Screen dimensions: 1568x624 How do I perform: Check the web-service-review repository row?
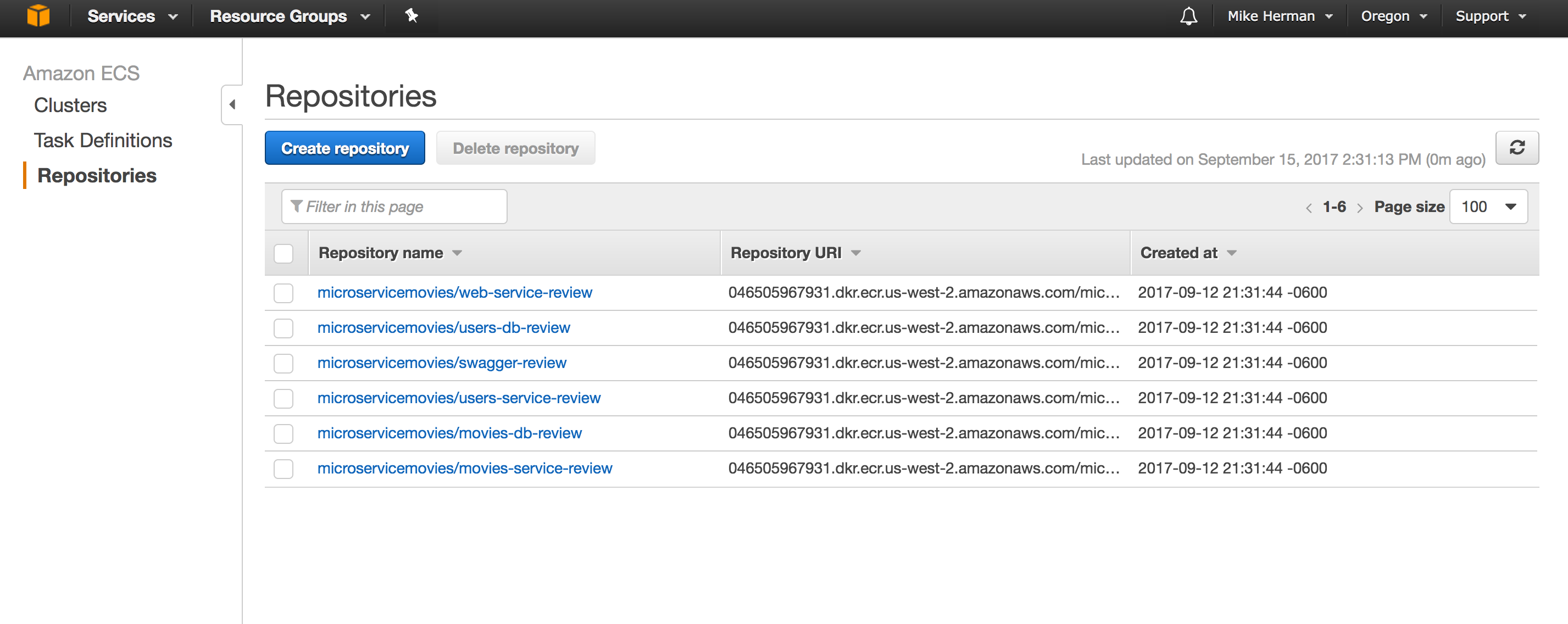click(283, 293)
